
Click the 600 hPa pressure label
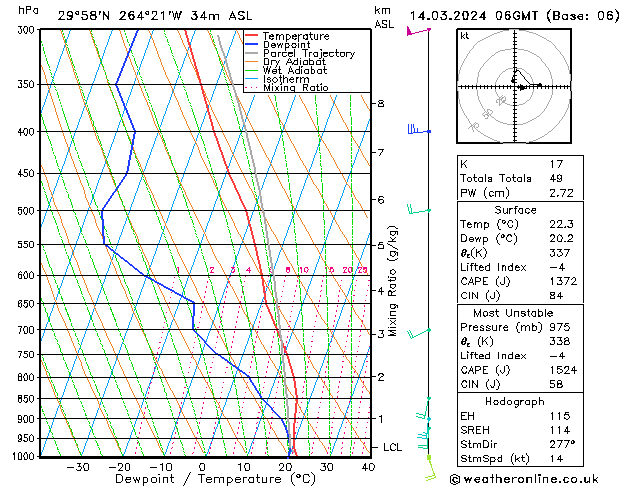click(28, 275)
